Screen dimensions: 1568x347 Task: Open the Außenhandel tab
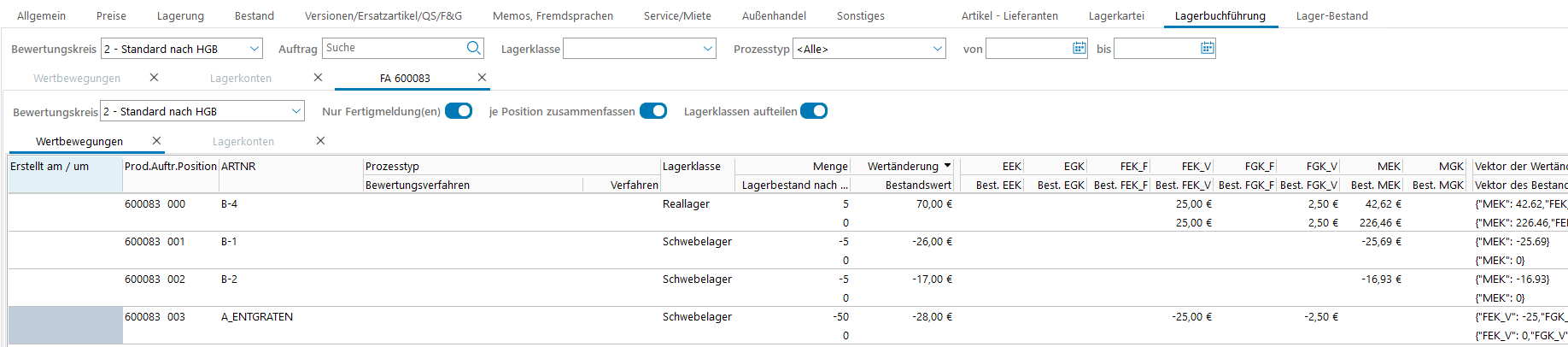(x=773, y=16)
